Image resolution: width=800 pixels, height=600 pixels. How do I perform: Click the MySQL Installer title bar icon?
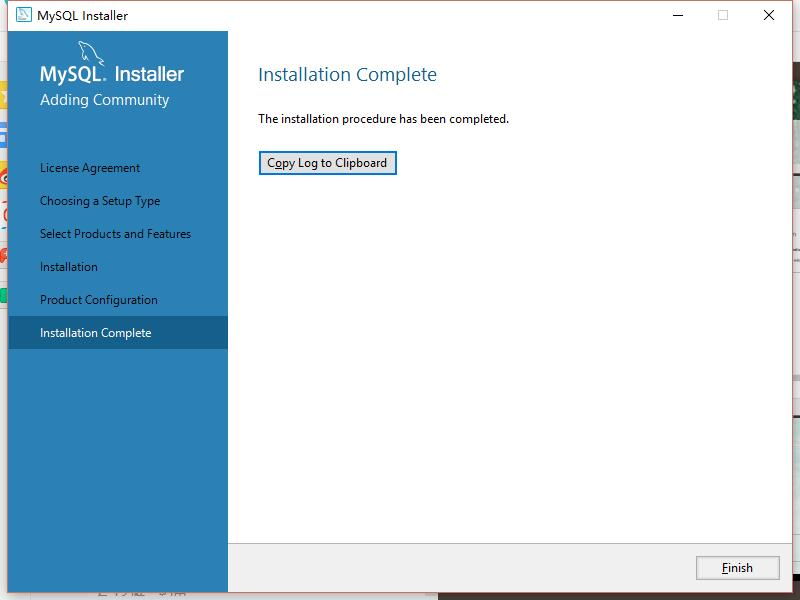coord(23,15)
